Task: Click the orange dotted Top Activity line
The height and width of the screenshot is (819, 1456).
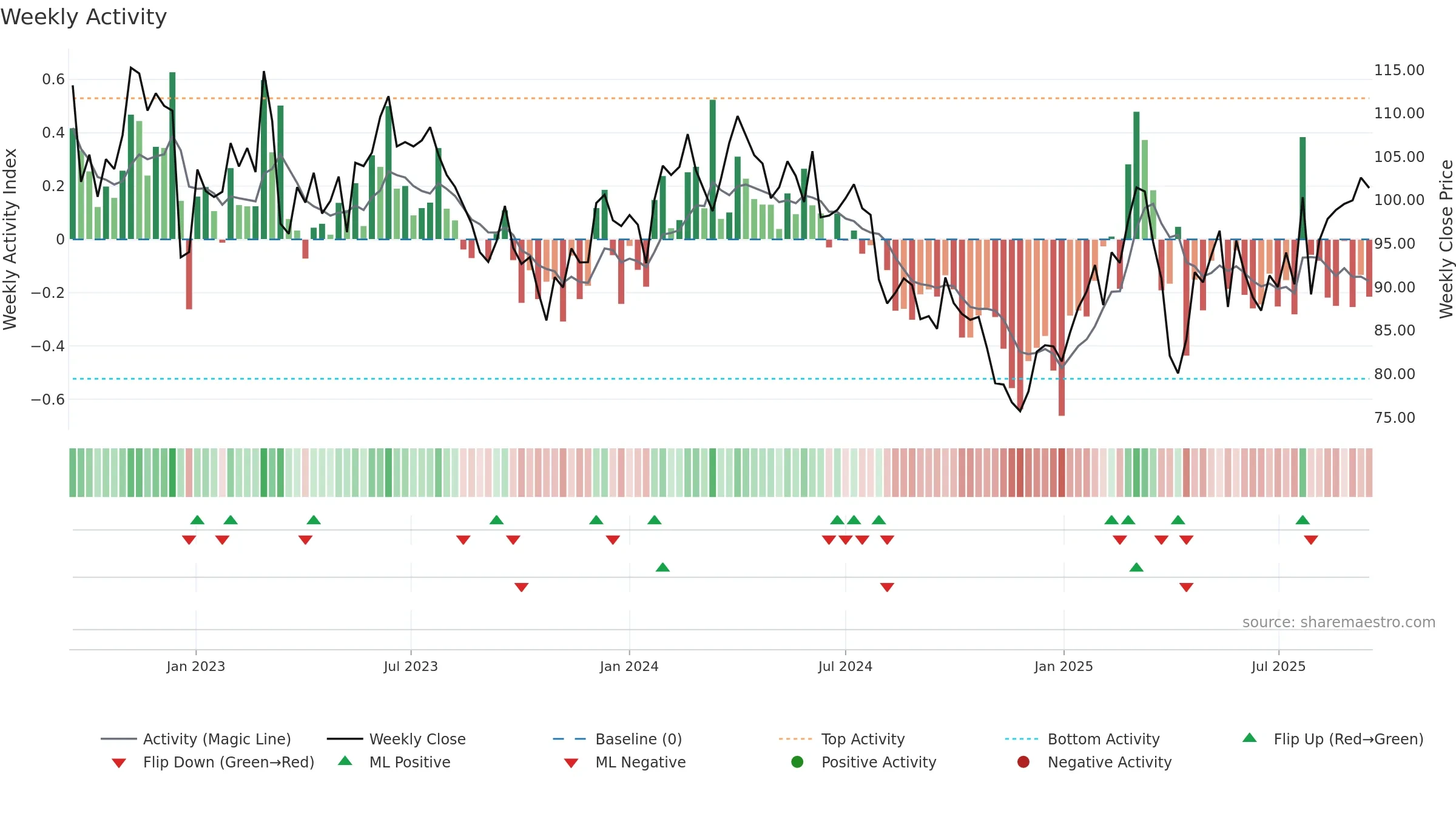Action: click(x=721, y=98)
